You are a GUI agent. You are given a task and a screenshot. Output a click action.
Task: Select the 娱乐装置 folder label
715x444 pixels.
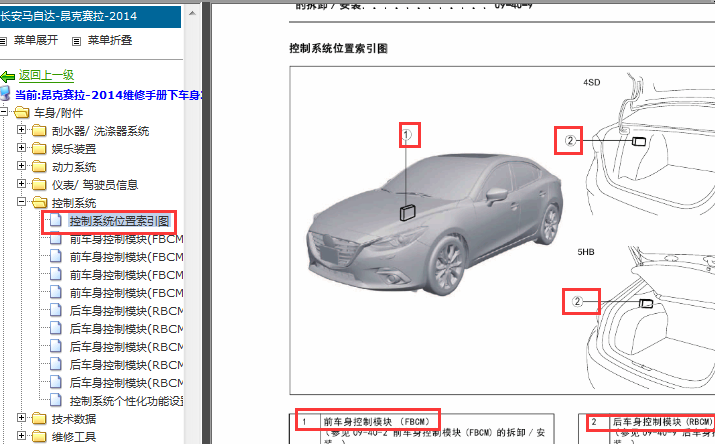(x=74, y=149)
